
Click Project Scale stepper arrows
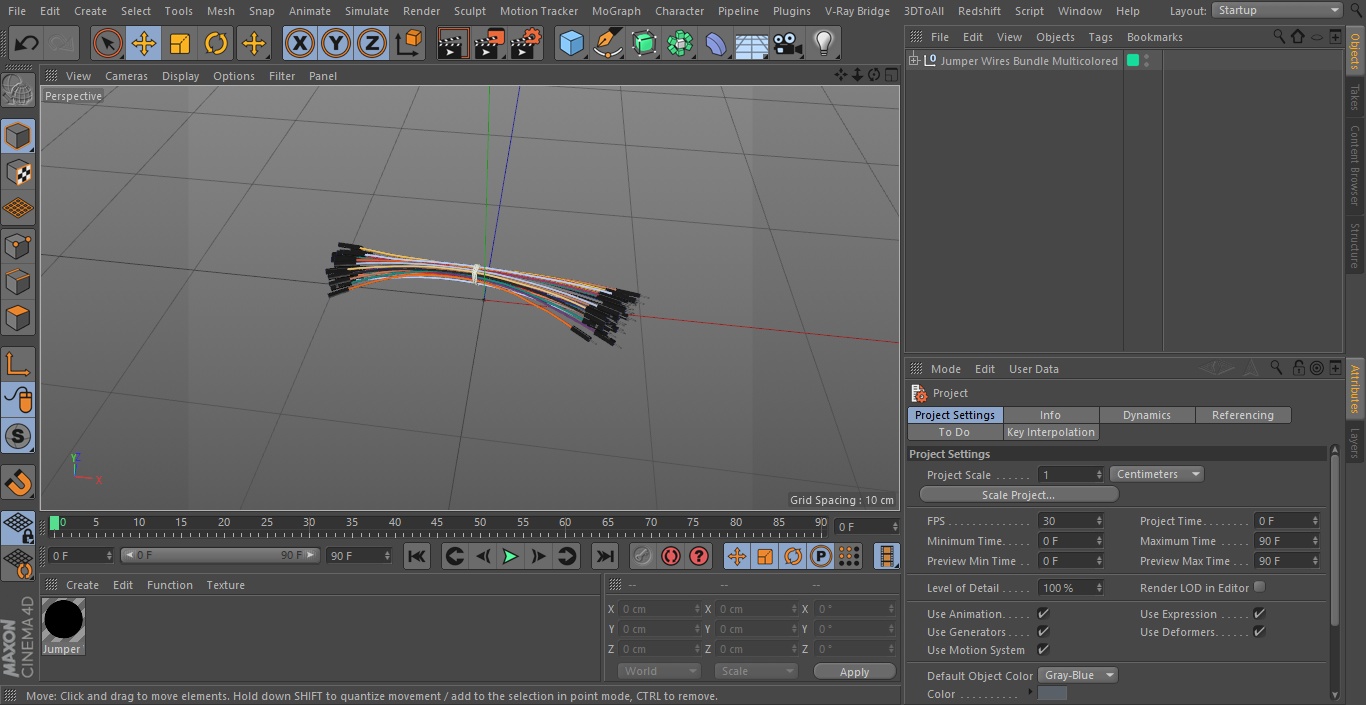click(1099, 474)
